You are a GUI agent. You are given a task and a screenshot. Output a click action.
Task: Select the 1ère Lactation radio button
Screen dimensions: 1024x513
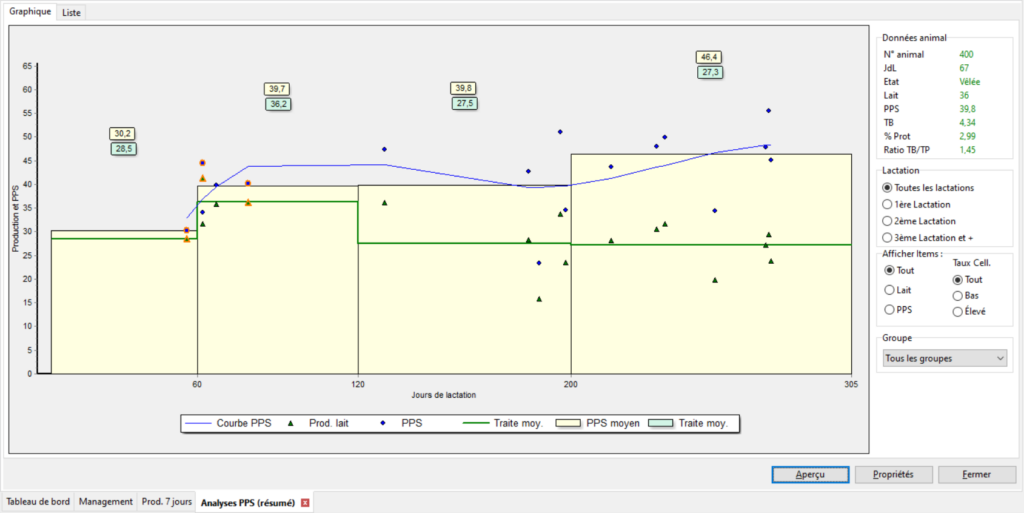pos(888,204)
